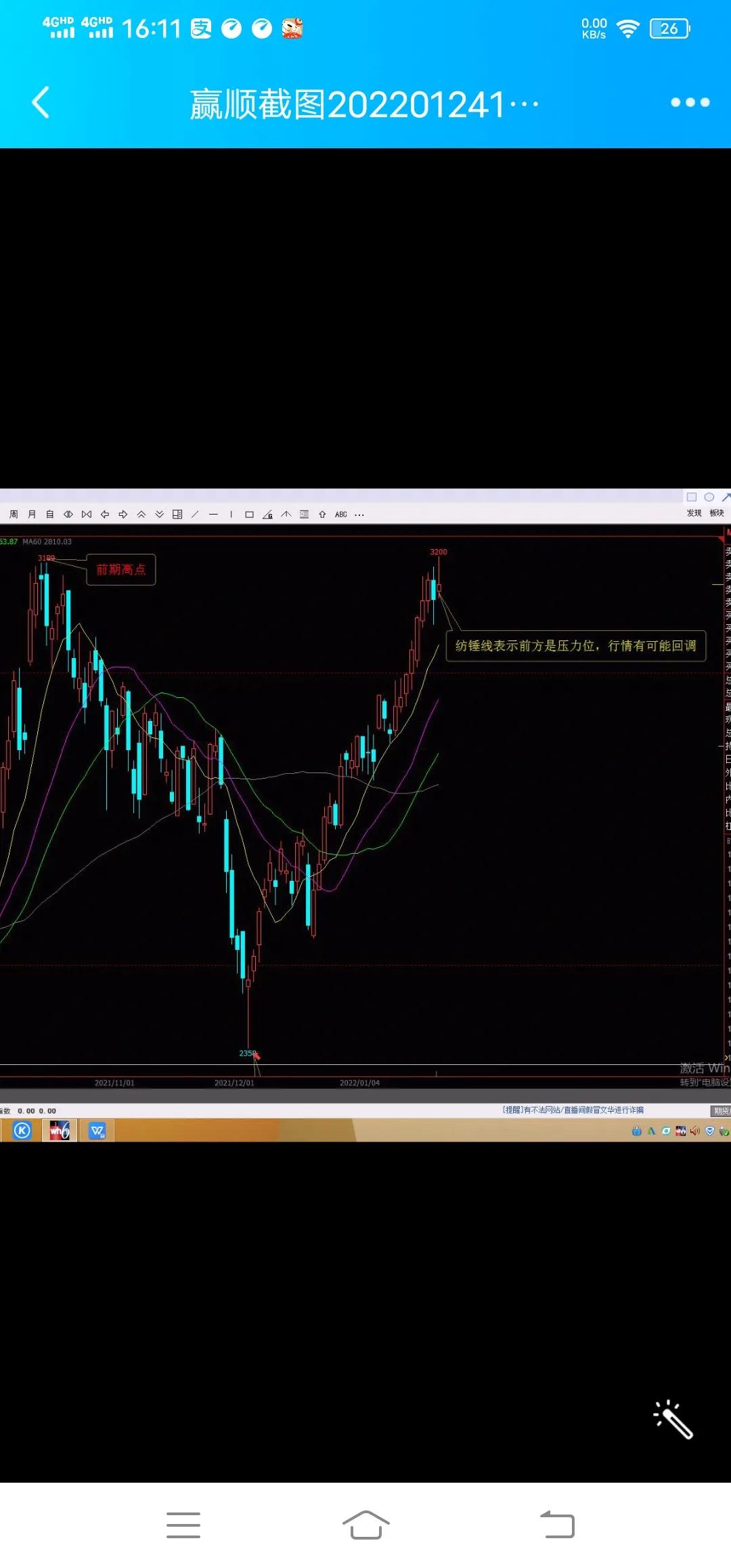Switch chart to monthly period 月
731x1568 pixels.
(32, 515)
